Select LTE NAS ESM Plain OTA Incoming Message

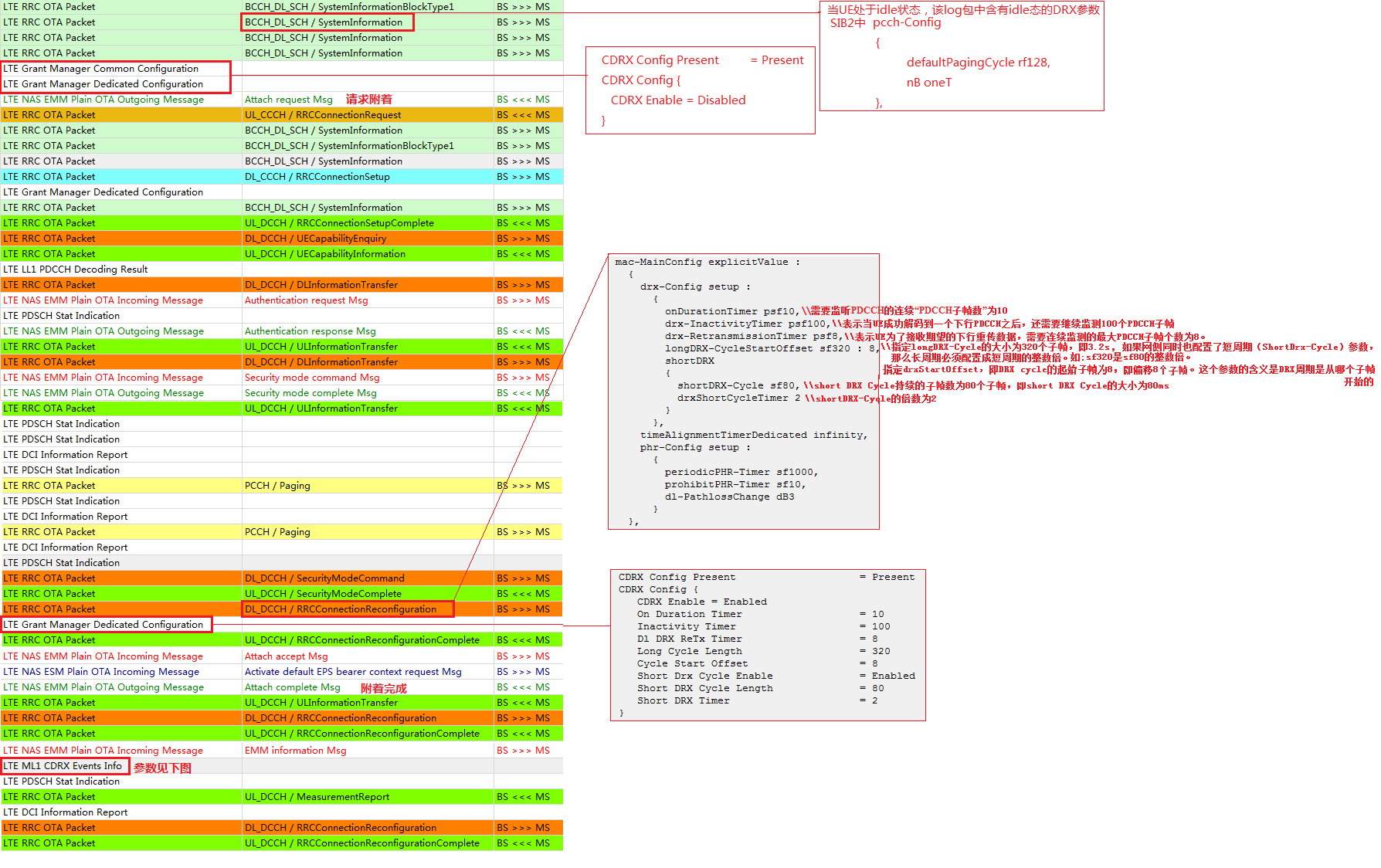(101, 672)
